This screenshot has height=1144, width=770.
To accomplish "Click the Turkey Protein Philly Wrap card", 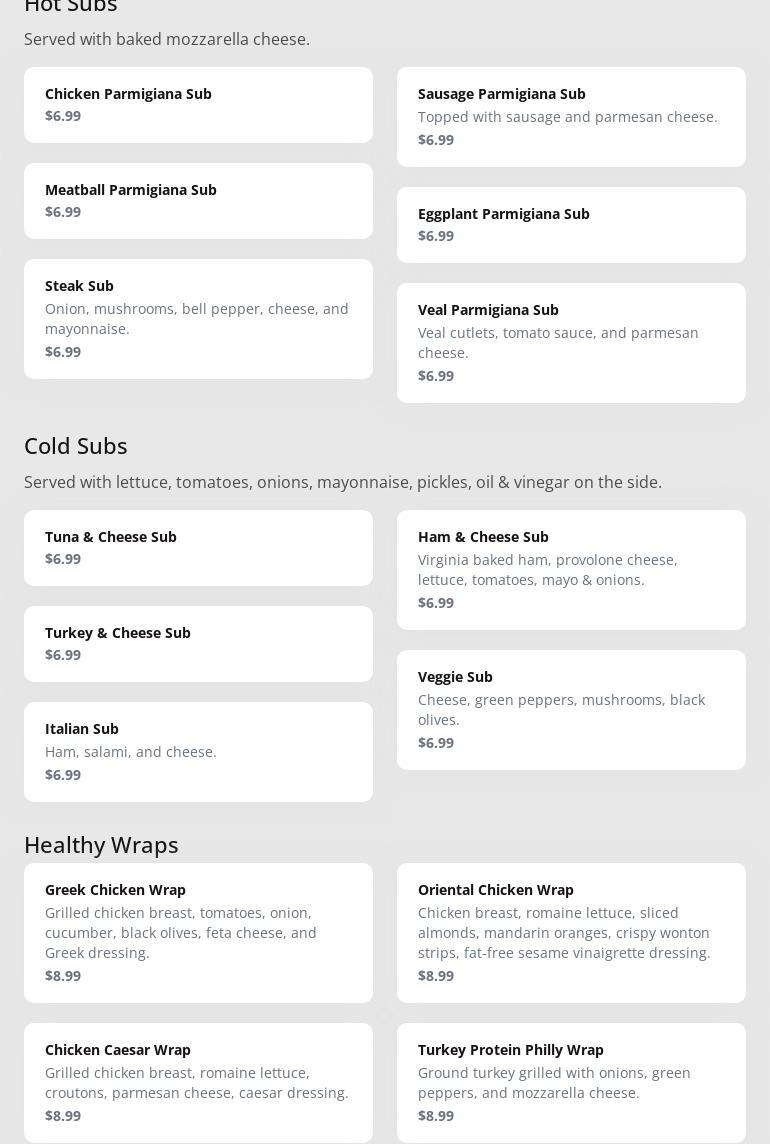I will pos(571,1083).
